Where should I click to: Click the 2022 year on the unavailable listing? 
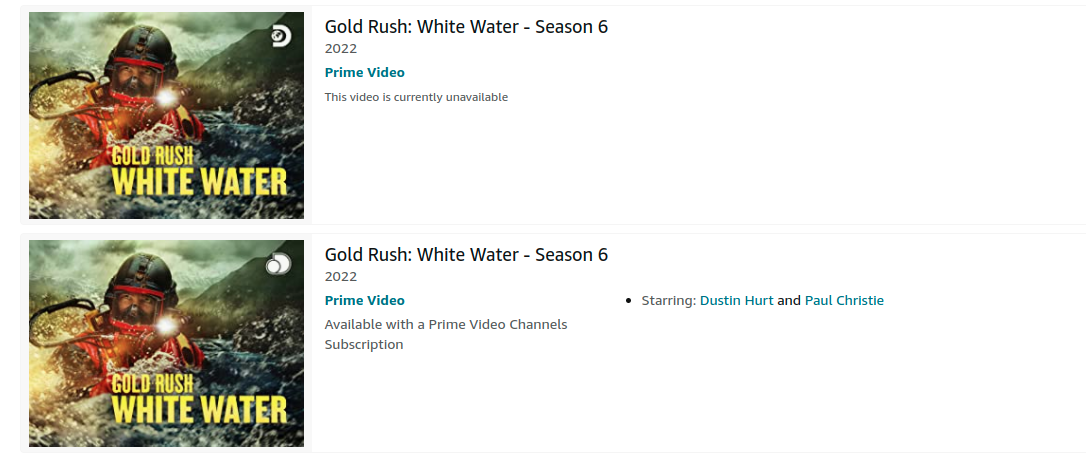(x=341, y=49)
